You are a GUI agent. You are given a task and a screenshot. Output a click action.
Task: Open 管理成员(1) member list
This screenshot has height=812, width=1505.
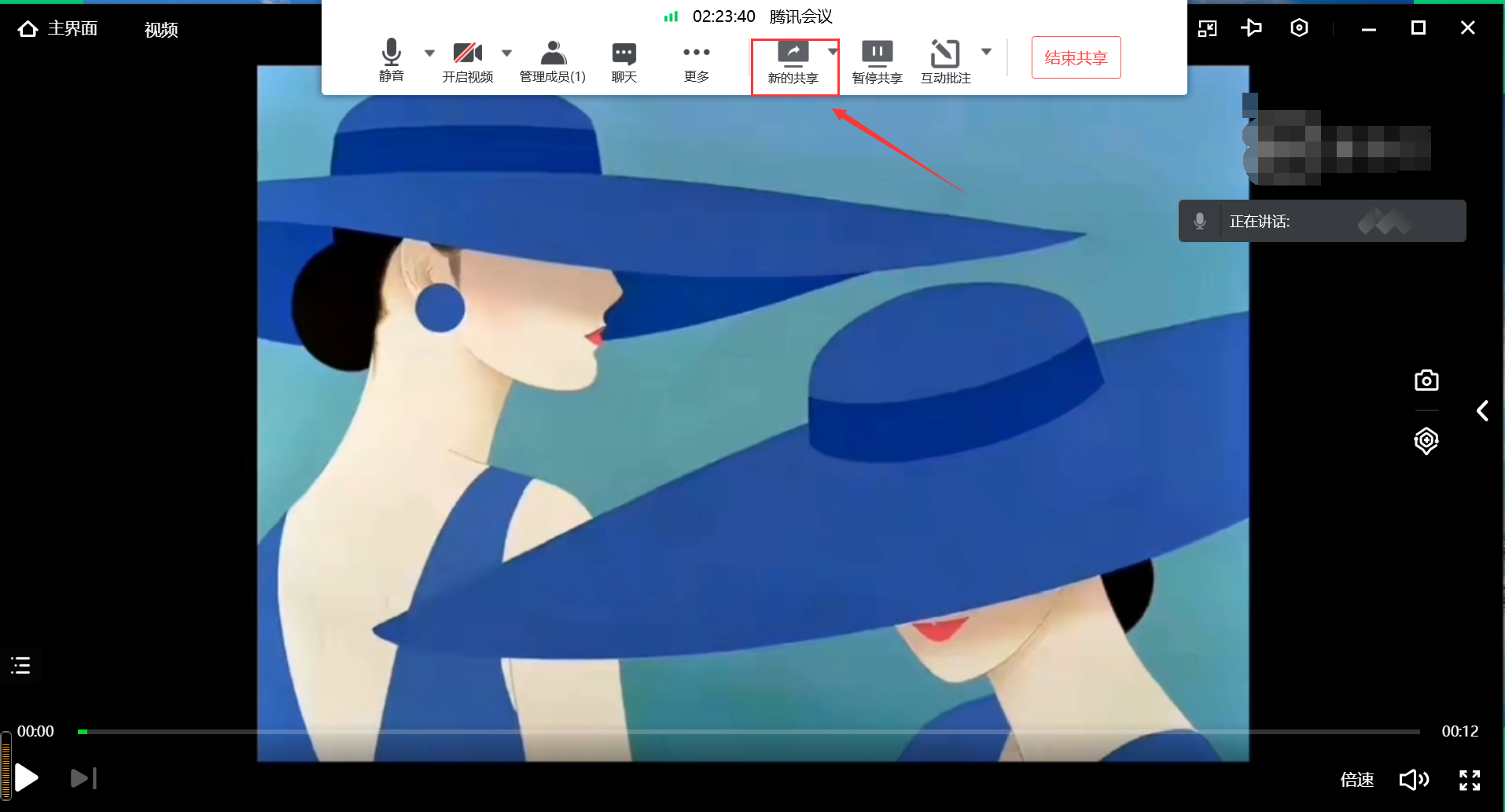coord(553,62)
